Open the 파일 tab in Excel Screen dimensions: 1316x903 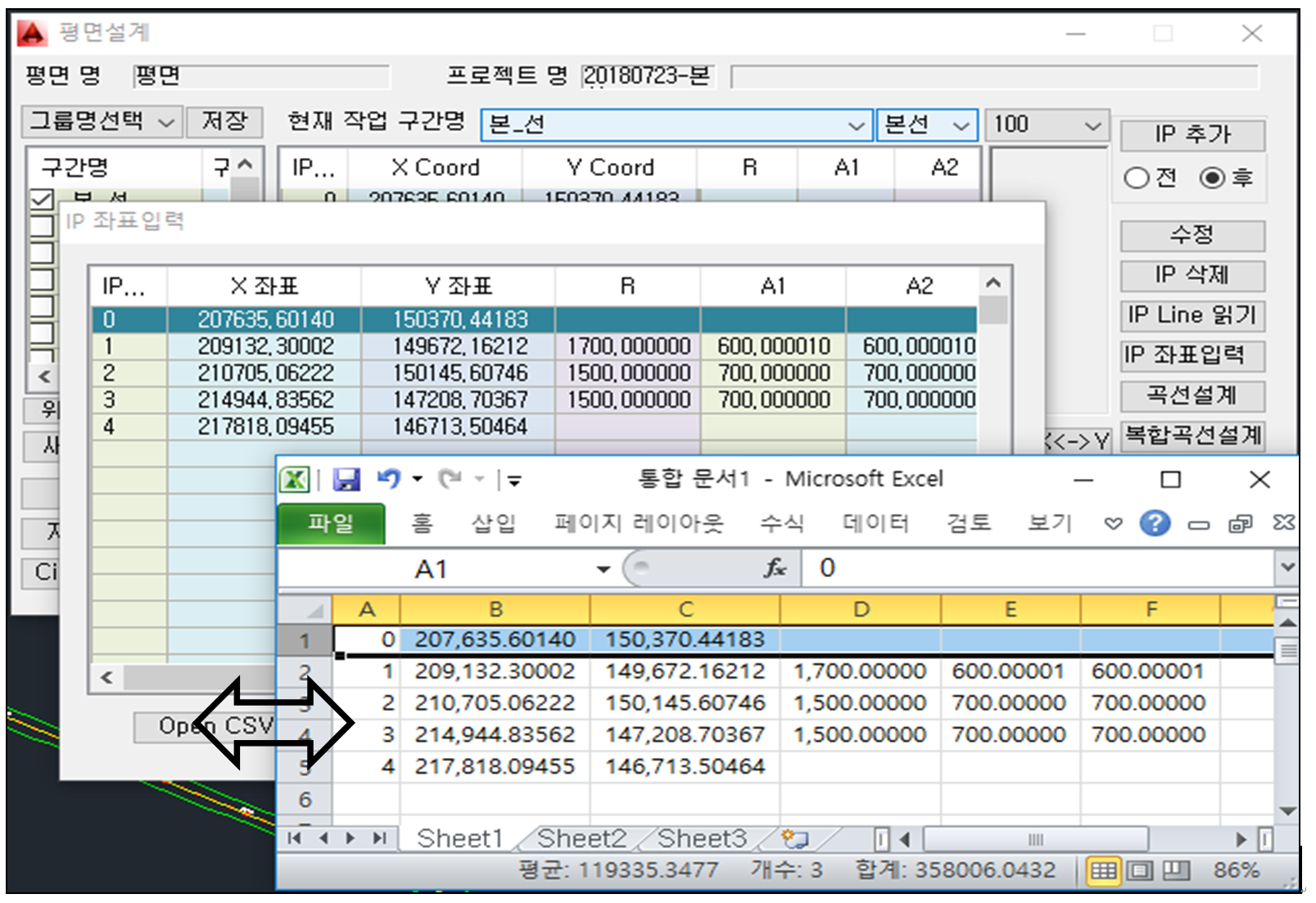coord(331,523)
